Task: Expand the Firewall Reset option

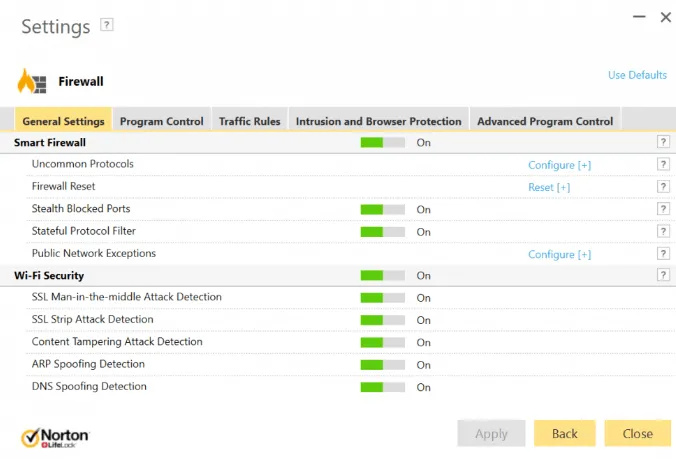Action: coord(549,187)
